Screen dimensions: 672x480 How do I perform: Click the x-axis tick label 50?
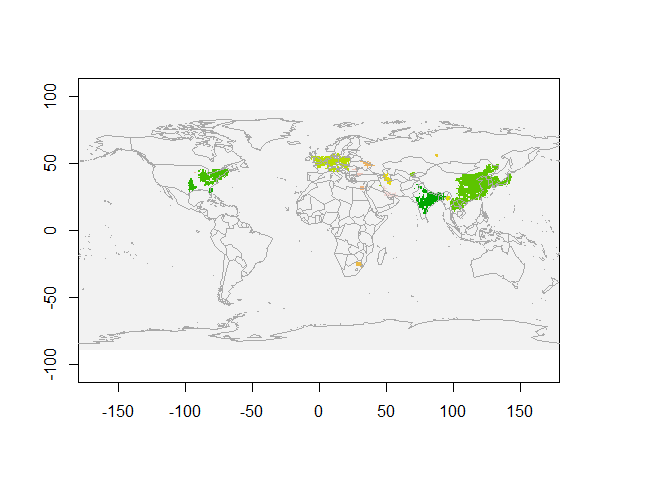(386, 411)
